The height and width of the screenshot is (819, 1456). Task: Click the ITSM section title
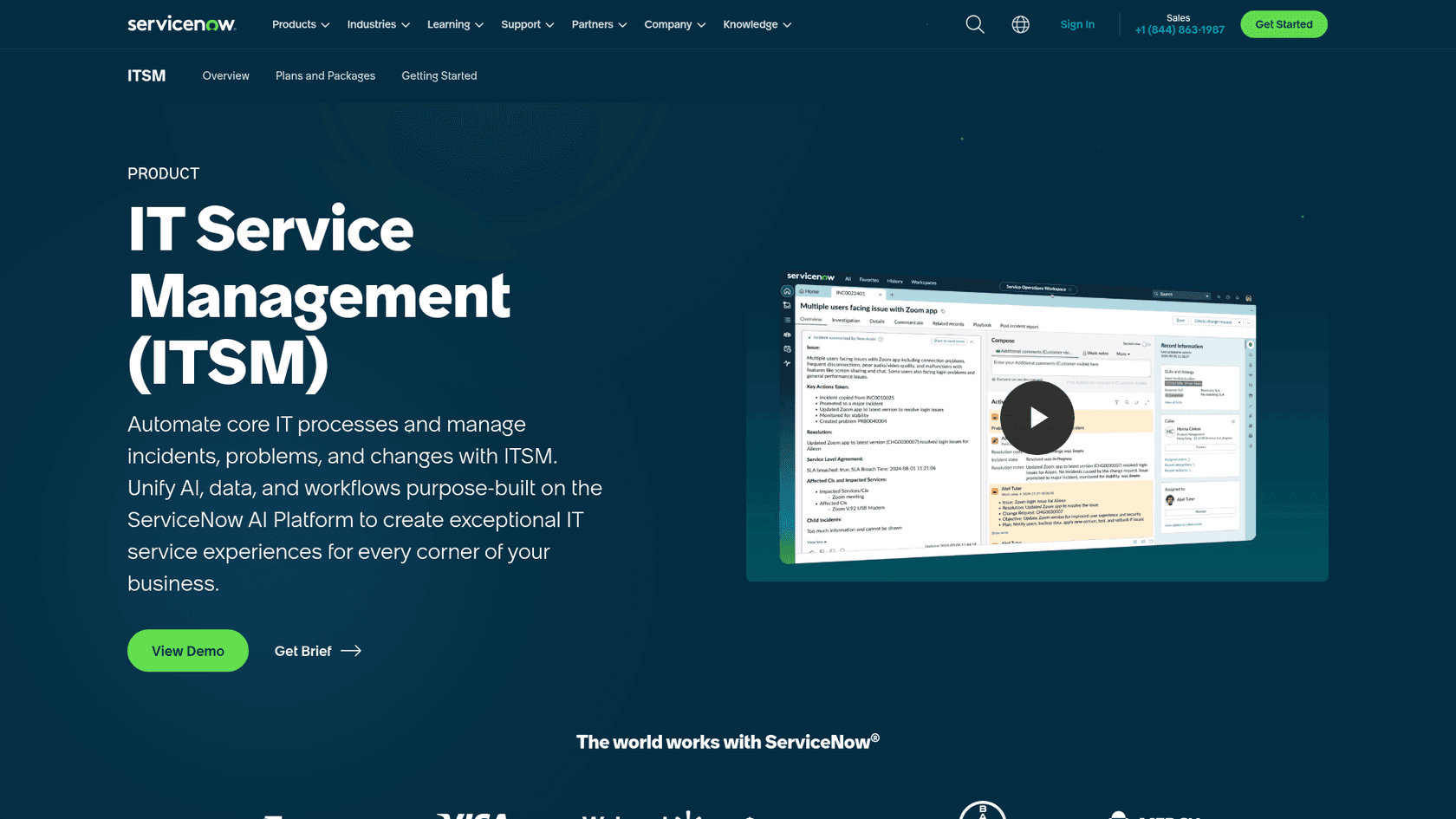[x=146, y=76]
